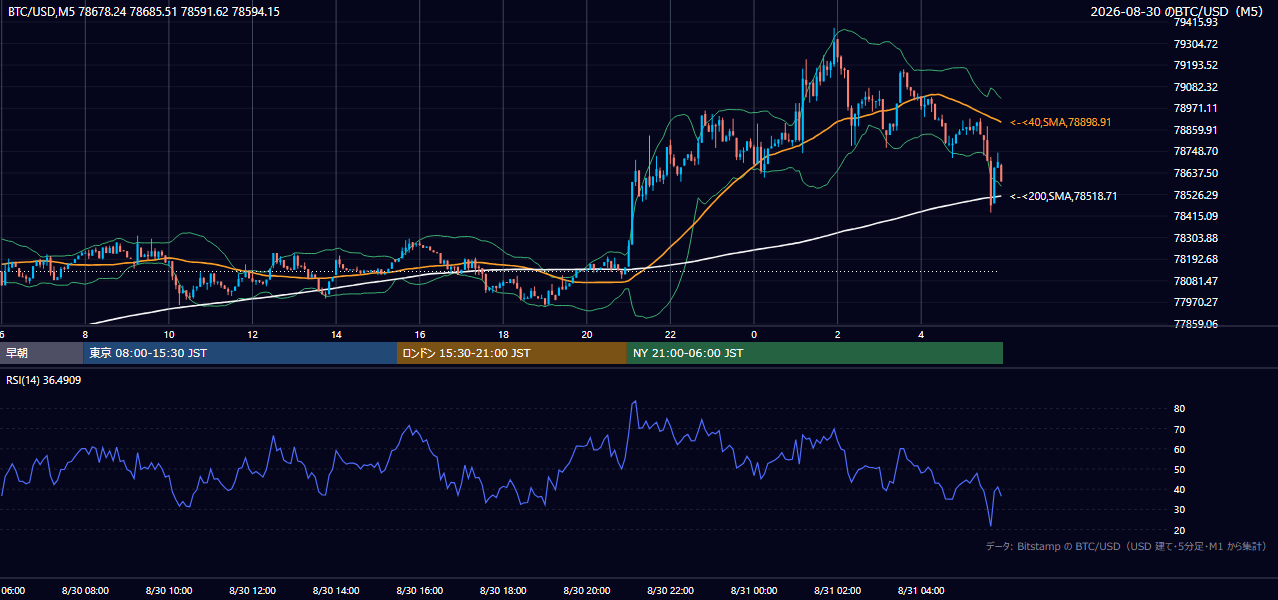Click the 8/31 02:00 date label

(x=838, y=591)
